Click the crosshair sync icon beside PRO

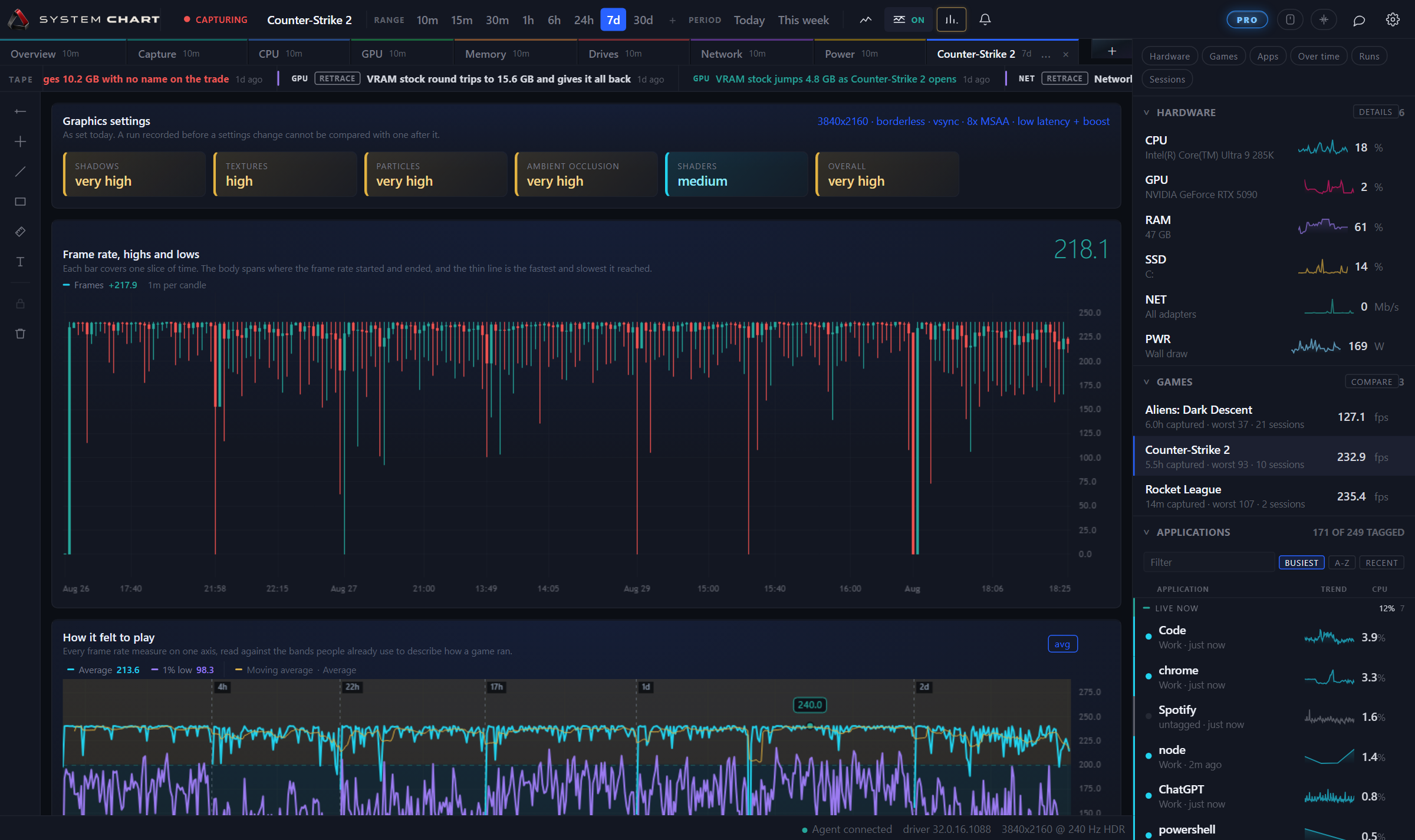pyautogui.click(x=1324, y=19)
